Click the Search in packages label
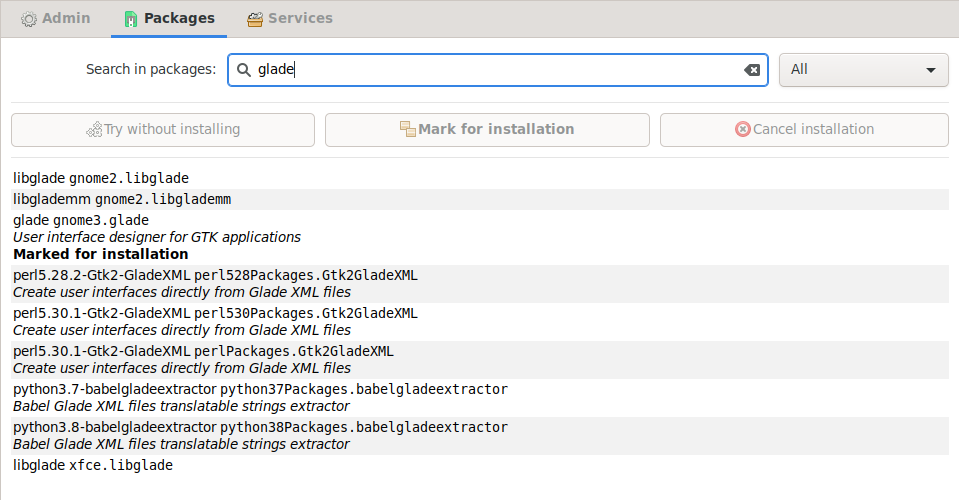 pos(151,70)
